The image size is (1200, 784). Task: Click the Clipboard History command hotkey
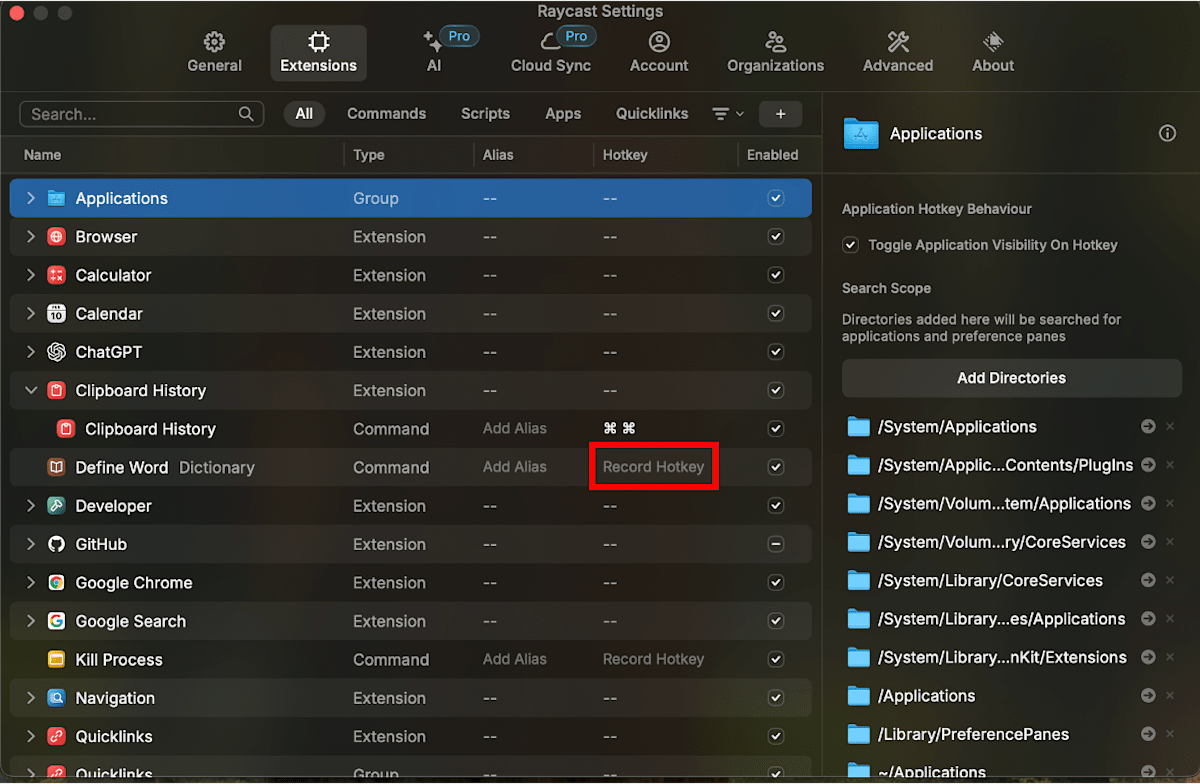pos(619,429)
